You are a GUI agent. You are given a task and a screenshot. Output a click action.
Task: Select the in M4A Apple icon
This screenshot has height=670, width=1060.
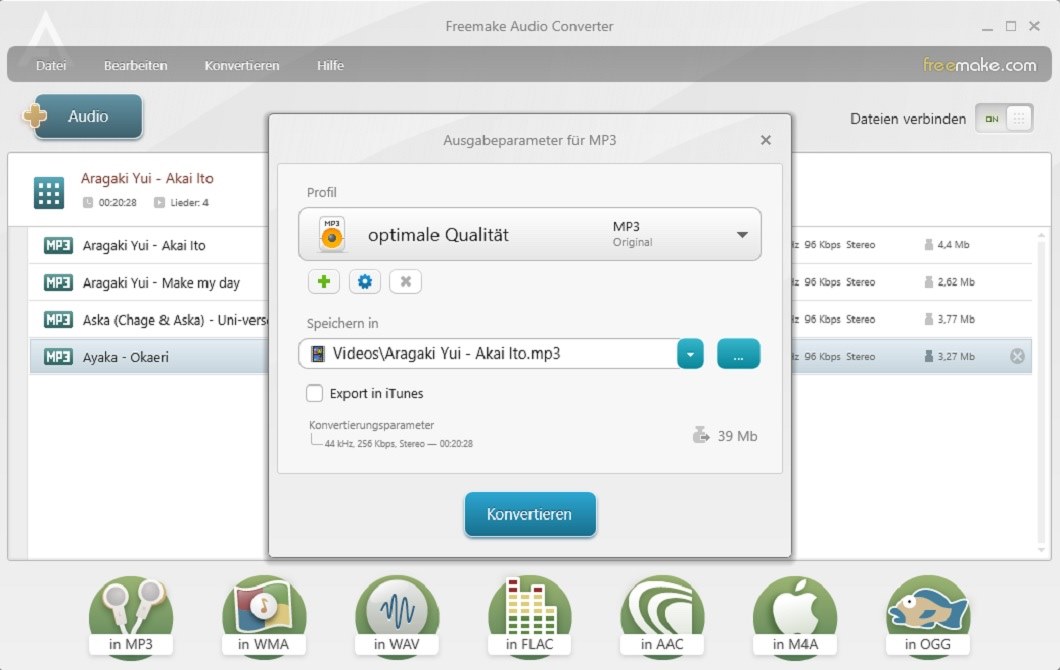(795, 616)
